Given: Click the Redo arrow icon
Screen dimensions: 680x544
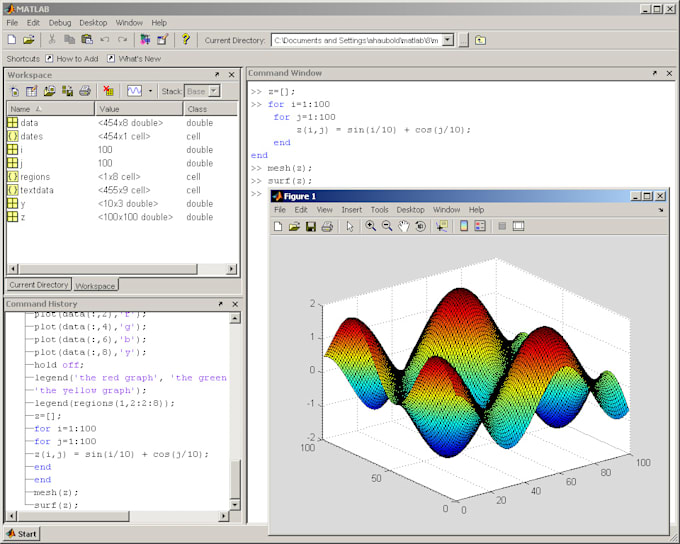Looking at the screenshot, I should pos(123,40).
